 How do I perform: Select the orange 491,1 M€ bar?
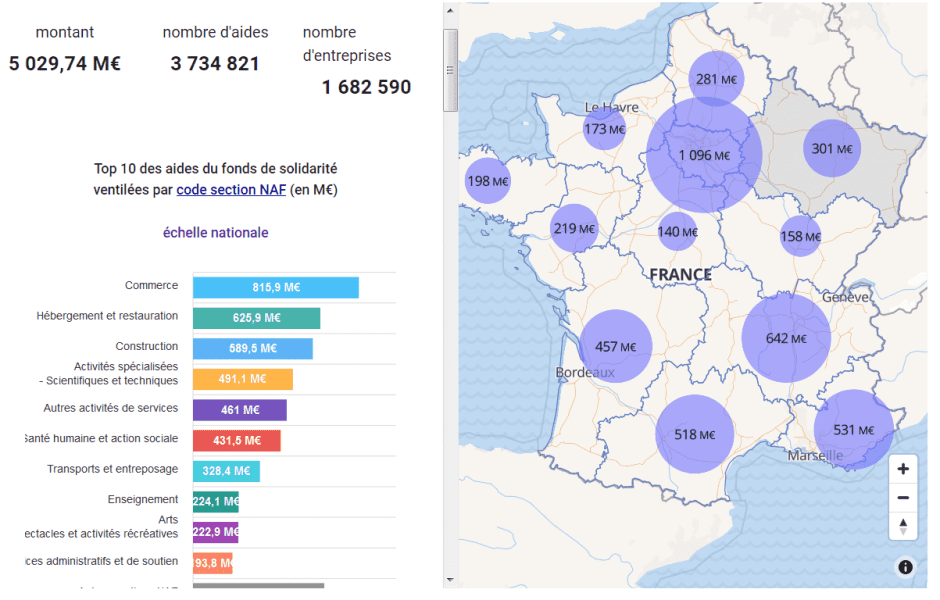click(243, 379)
